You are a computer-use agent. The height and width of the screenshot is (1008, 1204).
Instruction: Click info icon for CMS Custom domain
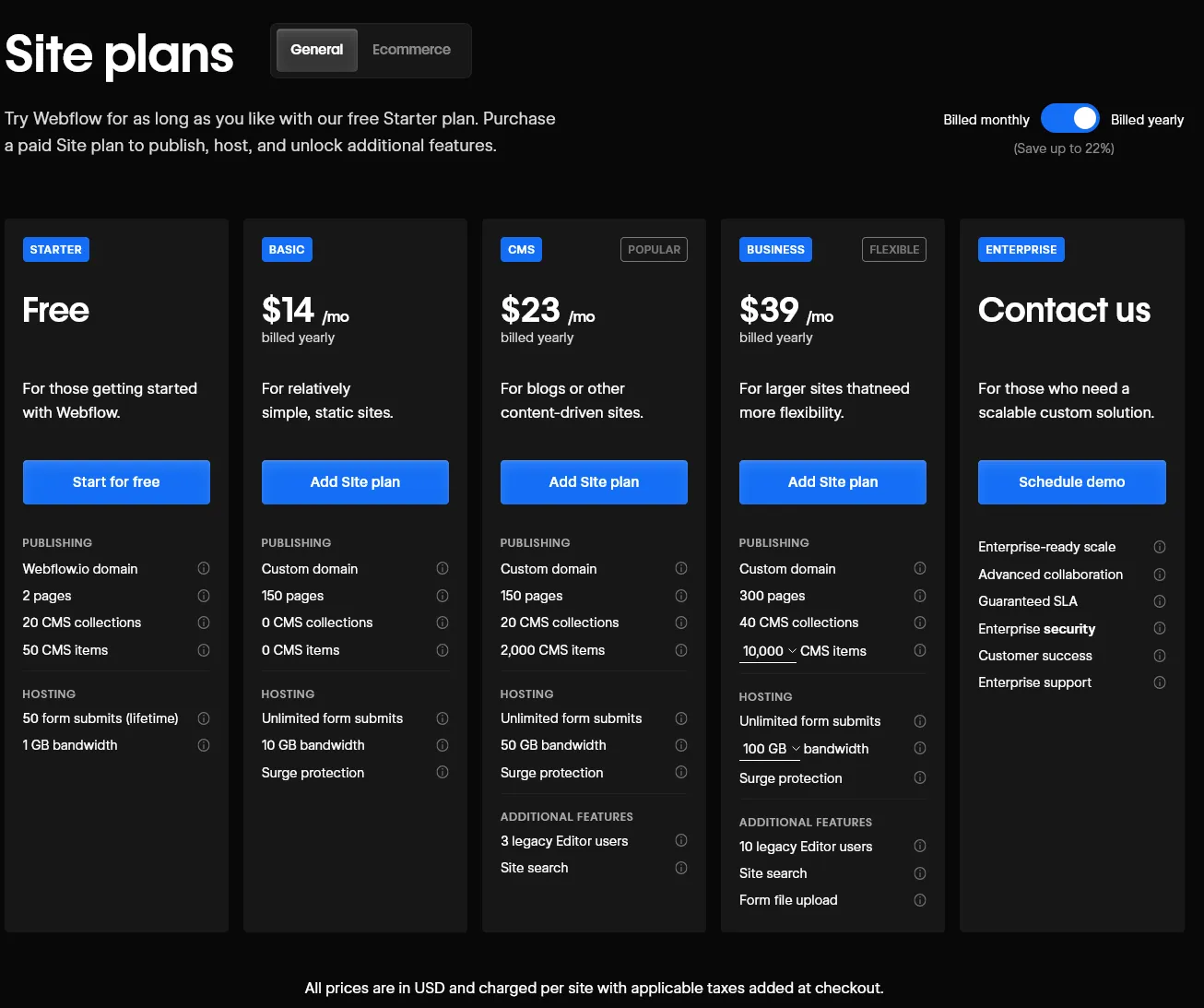click(x=681, y=568)
